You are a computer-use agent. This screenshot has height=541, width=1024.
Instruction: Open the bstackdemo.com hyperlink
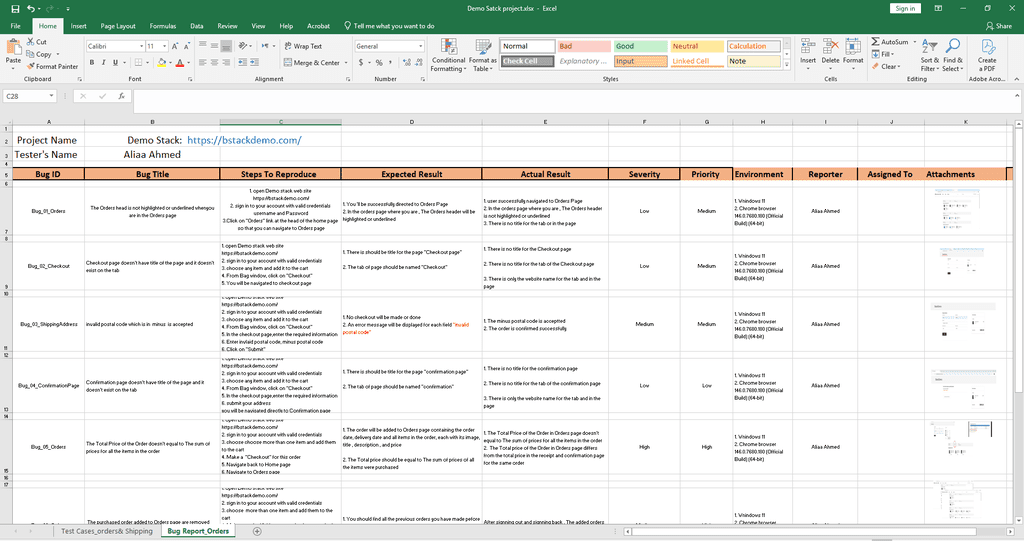click(244, 140)
